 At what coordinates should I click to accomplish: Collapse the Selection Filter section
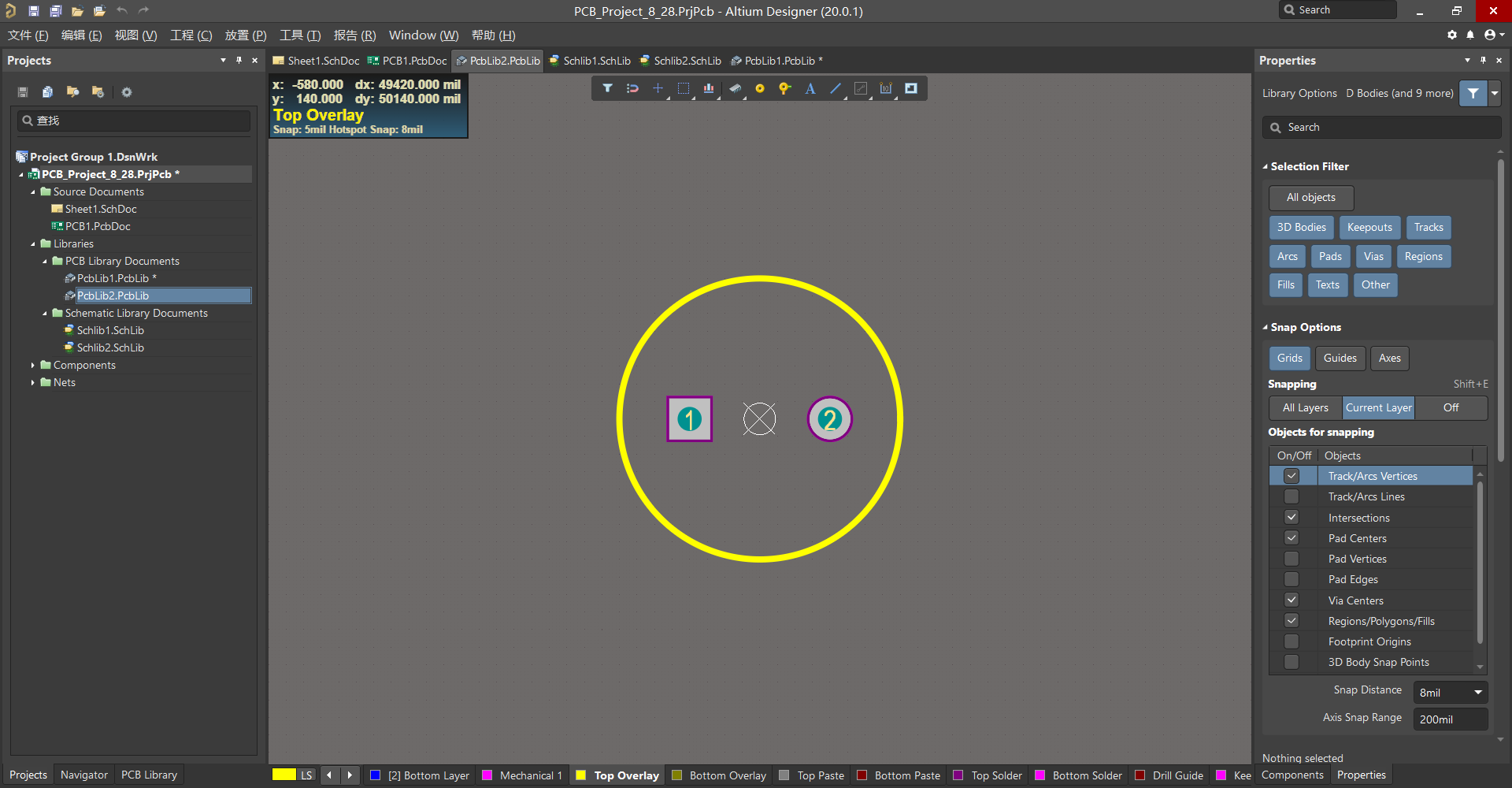pos(1266,166)
